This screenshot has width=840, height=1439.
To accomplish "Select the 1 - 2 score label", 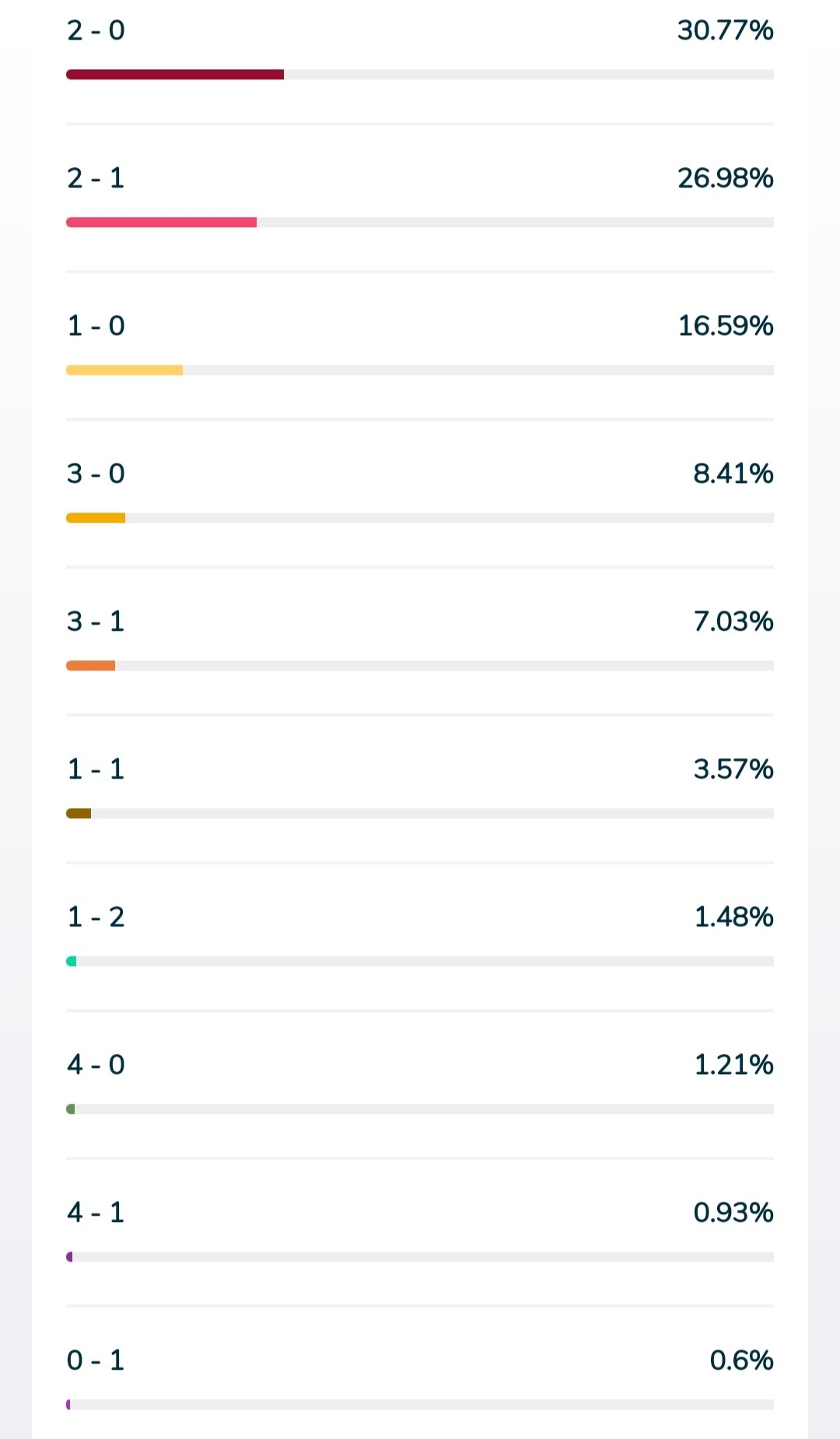I will pyautogui.click(x=96, y=917).
